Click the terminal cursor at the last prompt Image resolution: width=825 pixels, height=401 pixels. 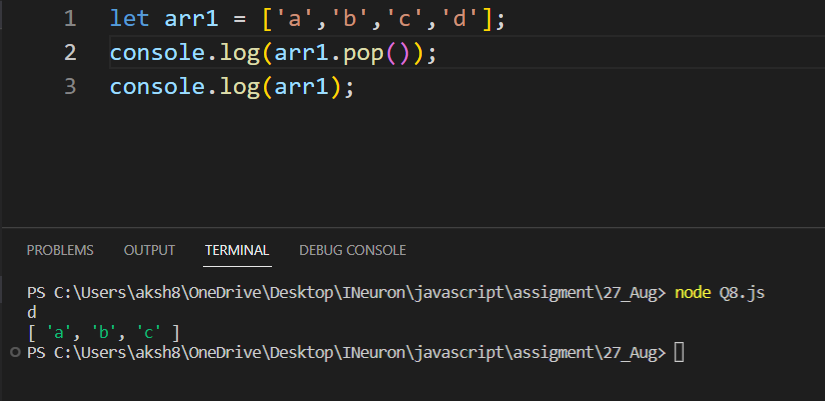(679, 352)
